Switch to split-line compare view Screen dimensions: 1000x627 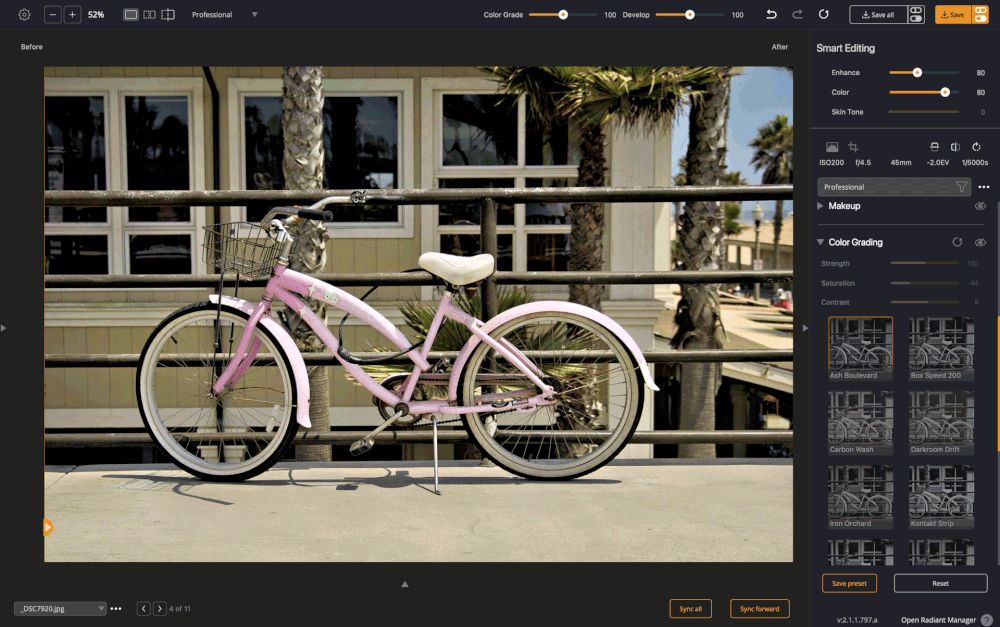pyautogui.click(x=168, y=15)
